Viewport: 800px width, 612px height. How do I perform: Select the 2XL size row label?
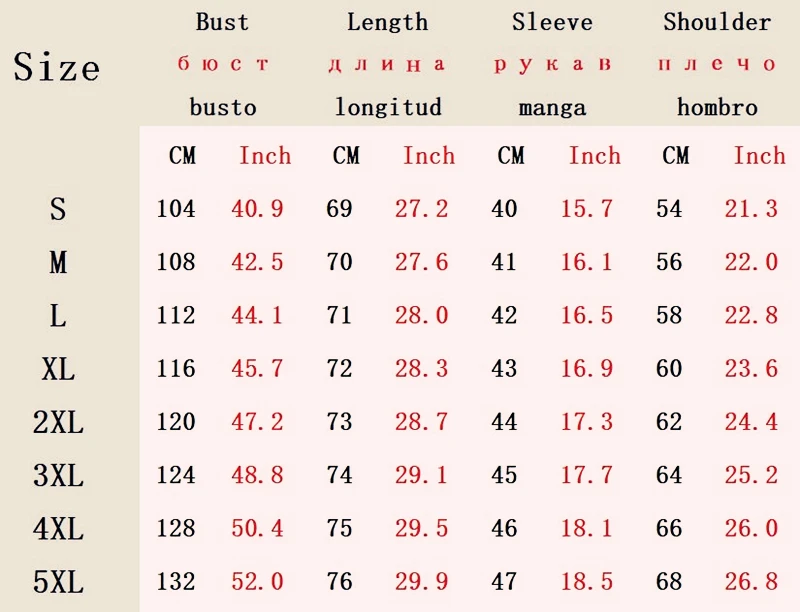pos(58,422)
